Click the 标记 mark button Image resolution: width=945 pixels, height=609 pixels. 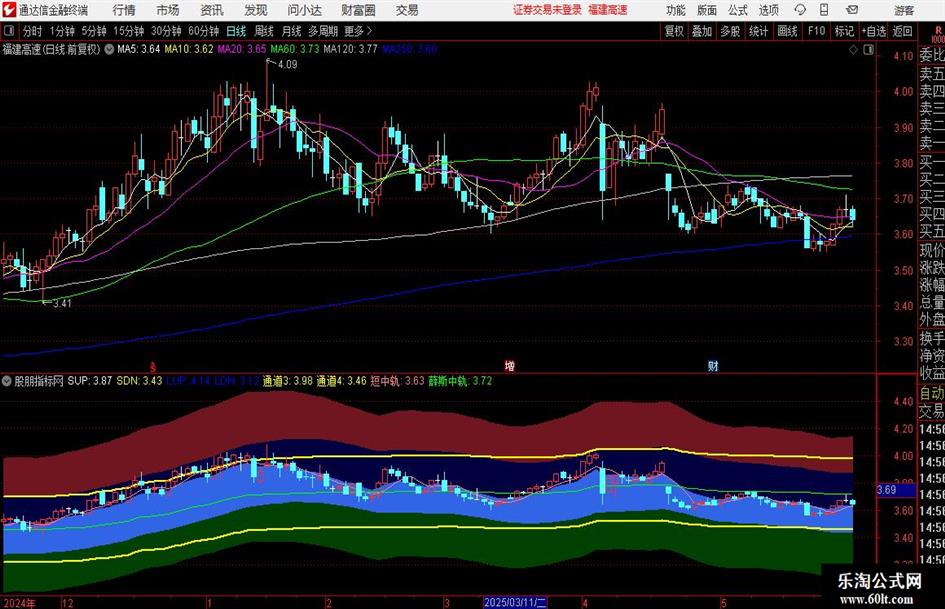click(x=844, y=31)
